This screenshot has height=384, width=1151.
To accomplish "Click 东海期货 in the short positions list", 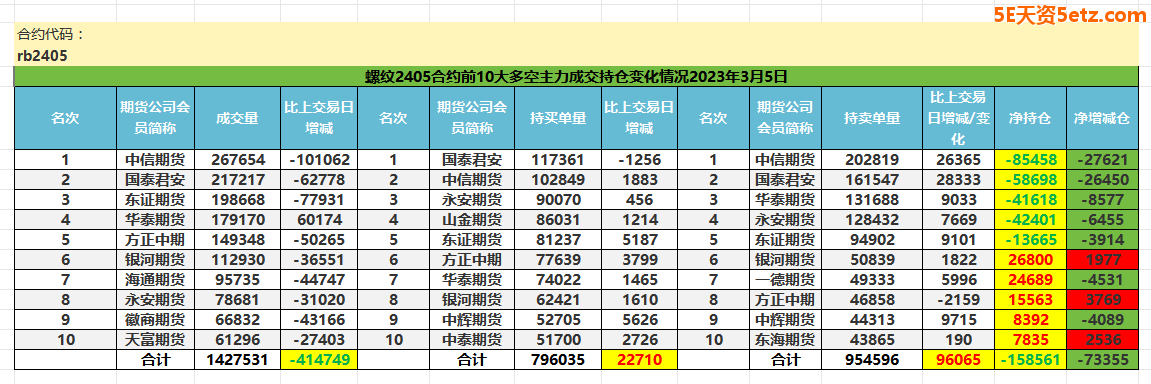I will 785,339.
